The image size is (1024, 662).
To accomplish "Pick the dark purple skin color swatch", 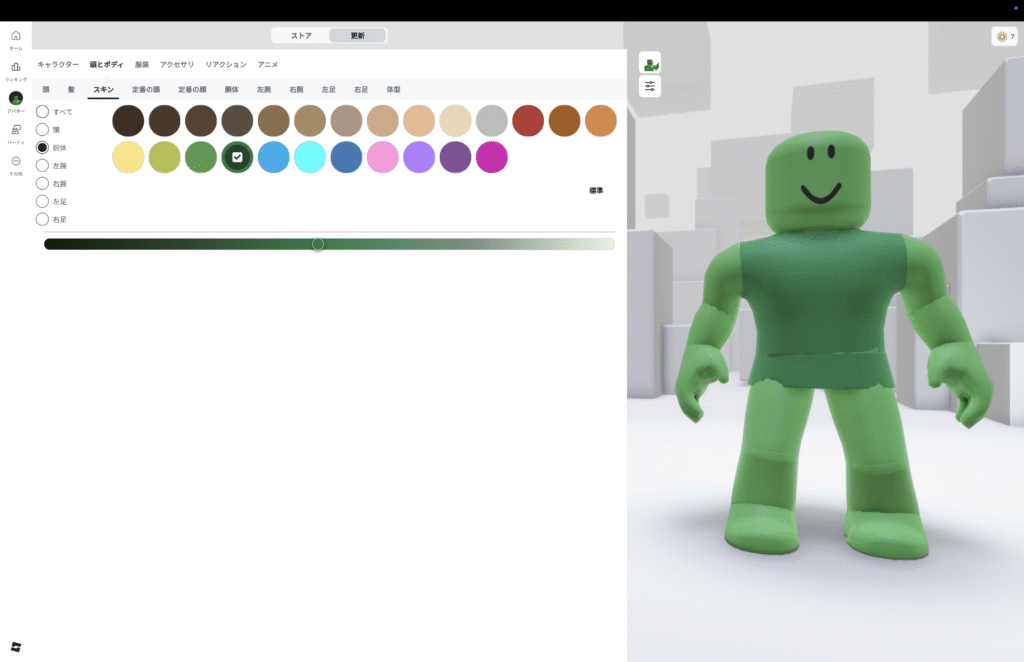I will (455, 157).
